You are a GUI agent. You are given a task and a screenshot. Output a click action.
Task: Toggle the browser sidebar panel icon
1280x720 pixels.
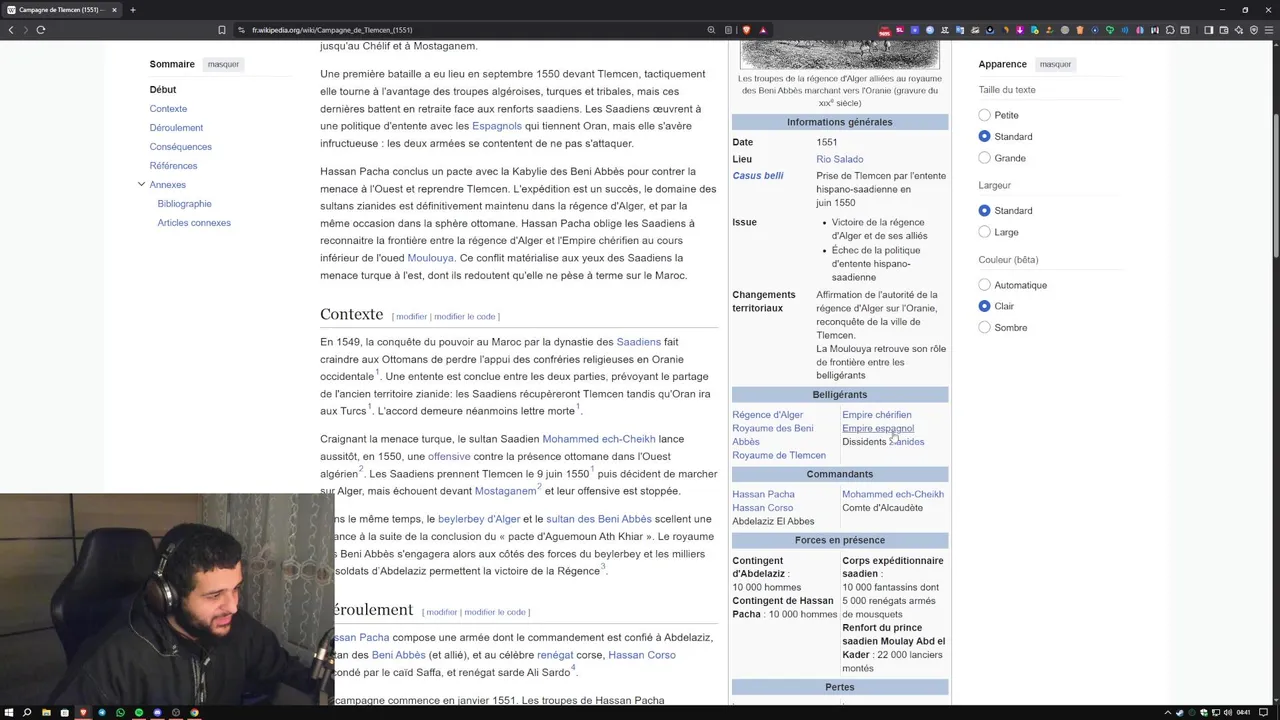[x=1209, y=30]
